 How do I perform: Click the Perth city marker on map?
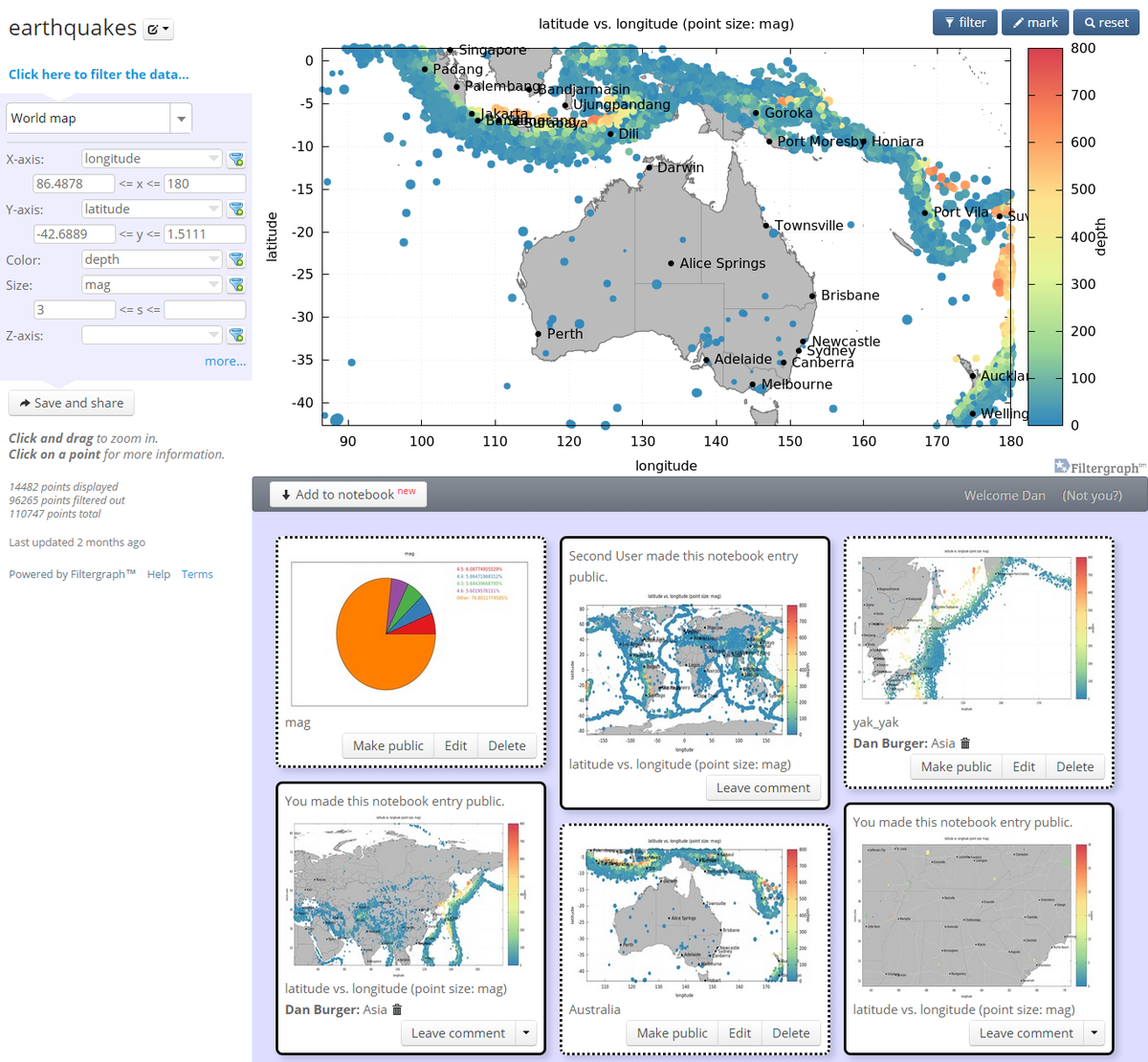pyautogui.click(x=539, y=334)
